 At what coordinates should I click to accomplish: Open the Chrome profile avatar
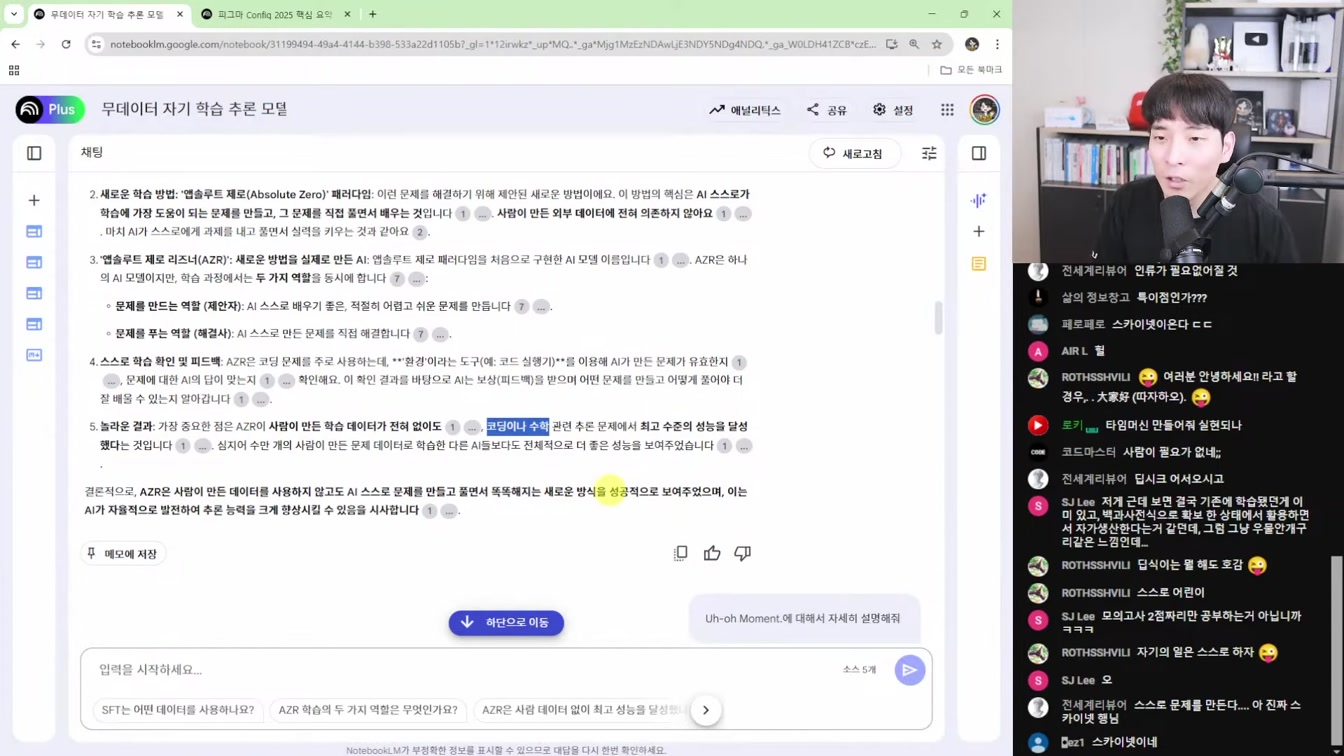click(x=972, y=44)
